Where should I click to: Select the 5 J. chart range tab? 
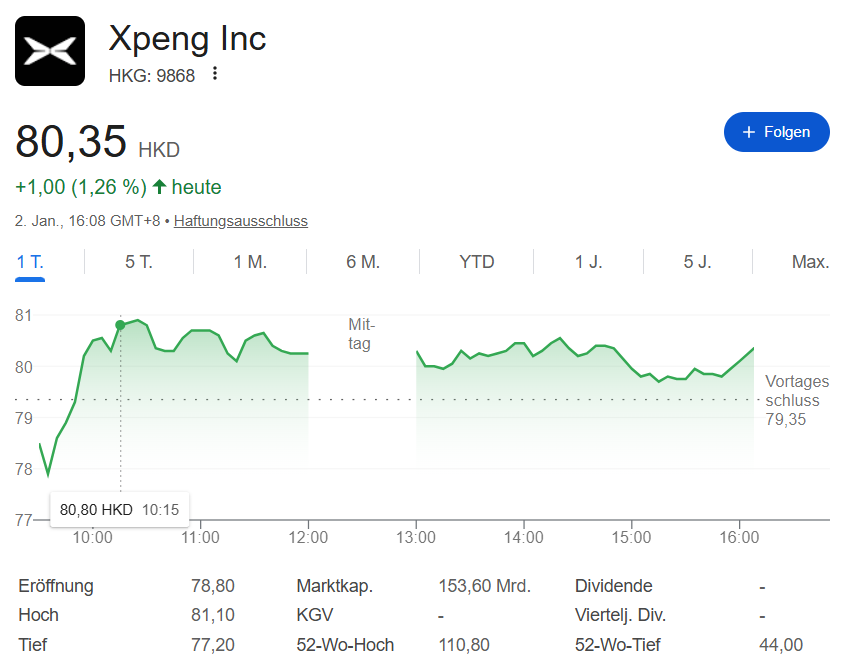(x=698, y=262)
